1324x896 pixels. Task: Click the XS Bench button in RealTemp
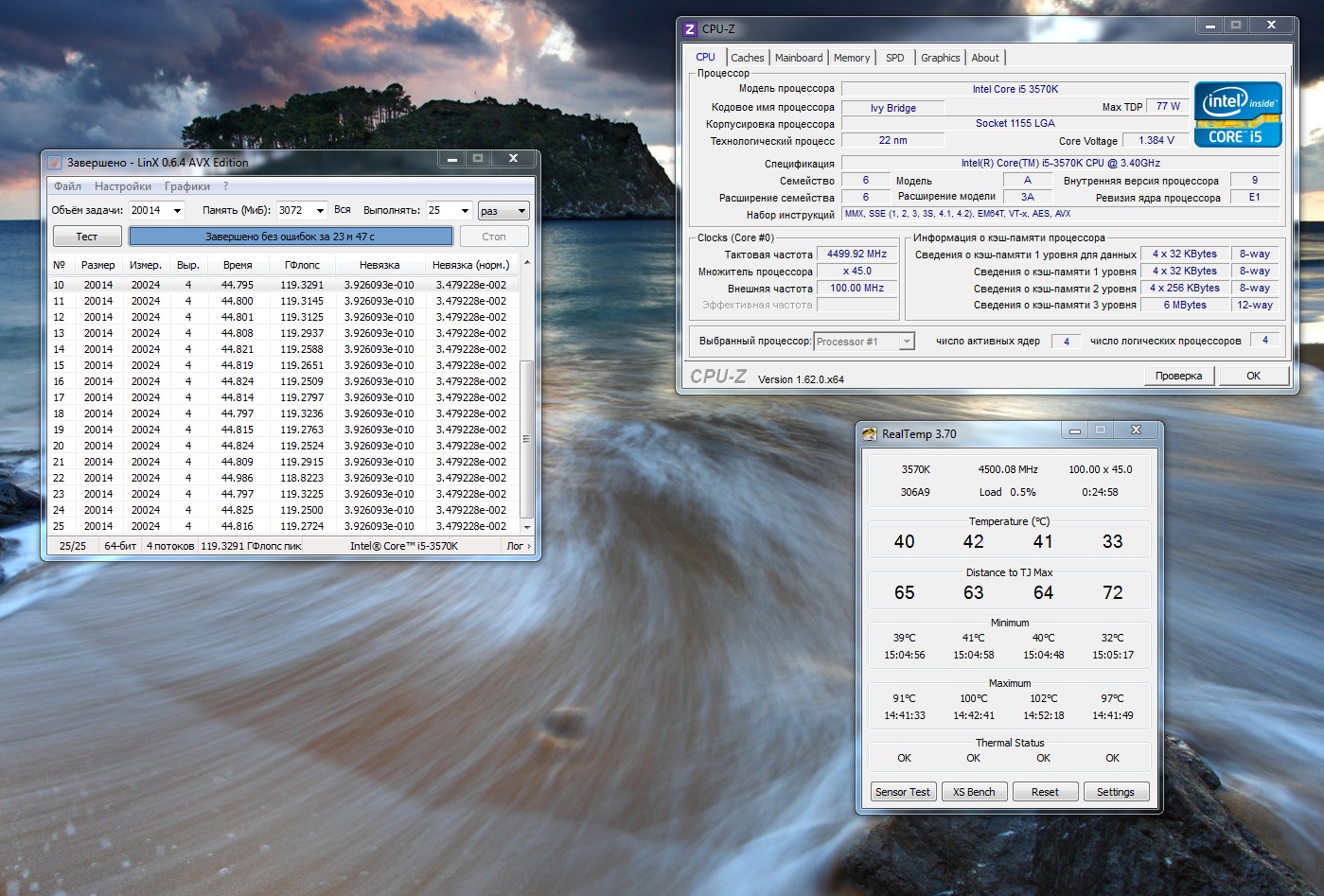click(974, 792)
